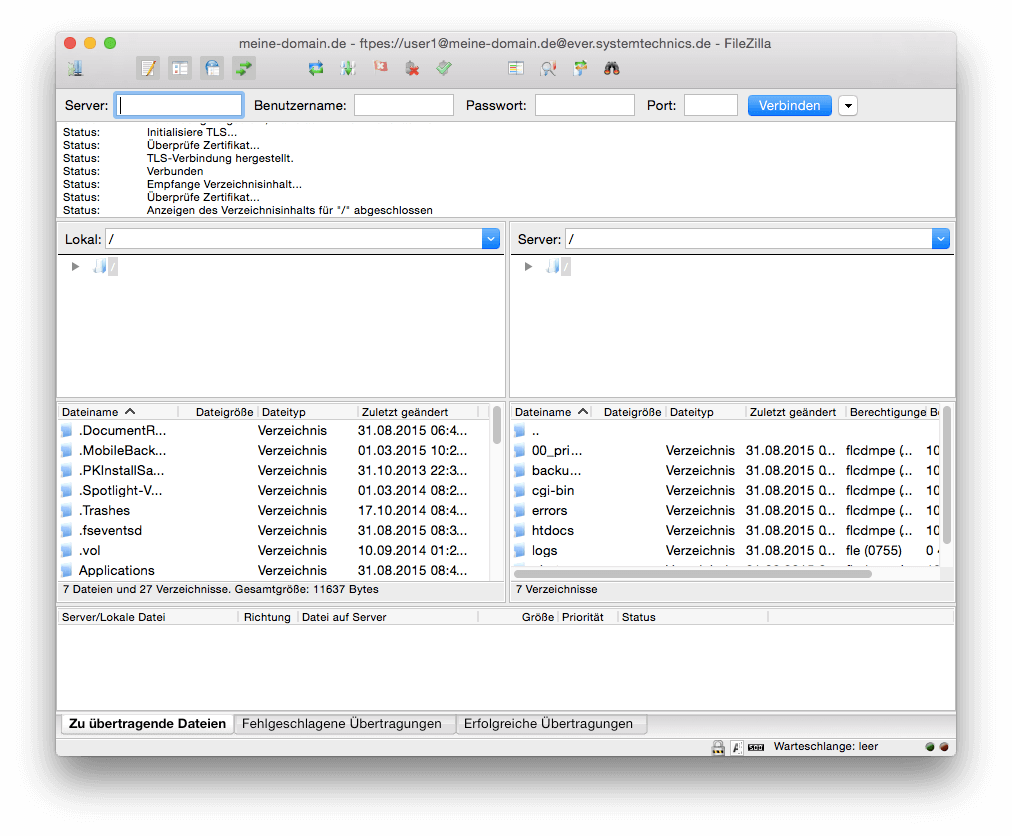Switch to Zu übertragende Dateien tab

tap(147, 724)
